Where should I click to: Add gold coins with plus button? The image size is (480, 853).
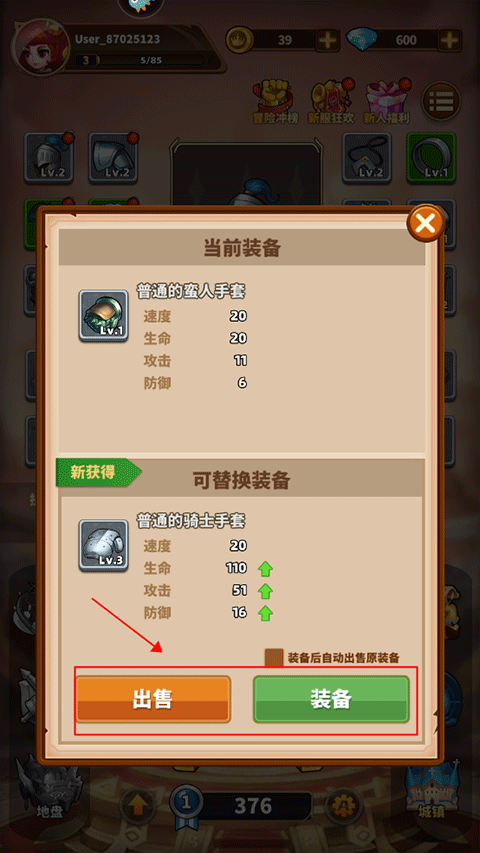(328, 40)
